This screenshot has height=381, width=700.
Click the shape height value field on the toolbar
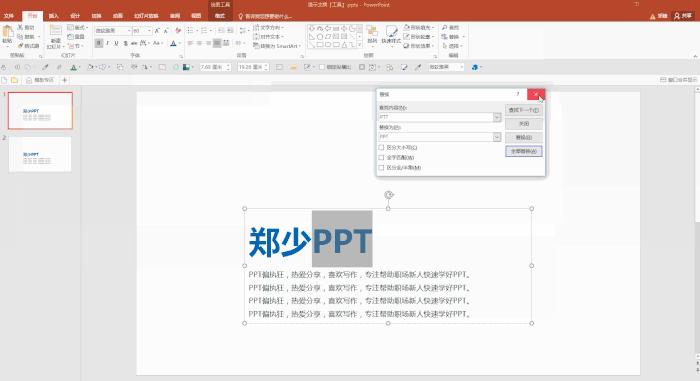click(212, 67)
